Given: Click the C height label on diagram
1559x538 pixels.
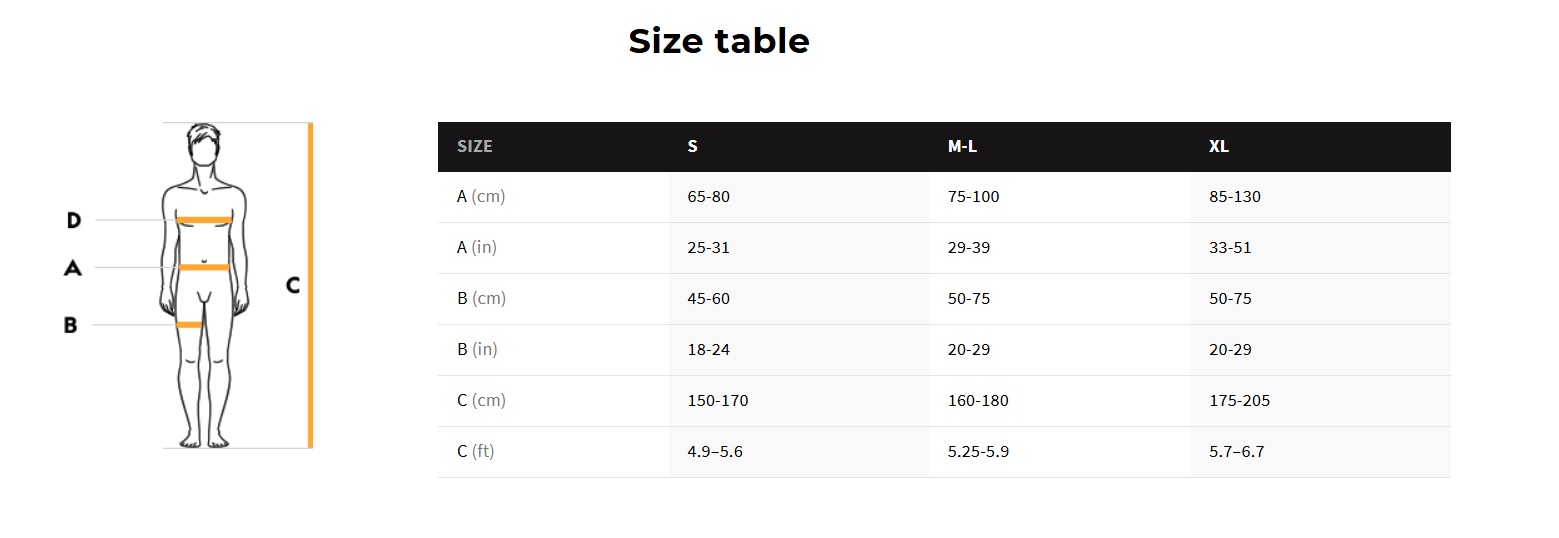Looking at the screenshot, I should 292,285.
